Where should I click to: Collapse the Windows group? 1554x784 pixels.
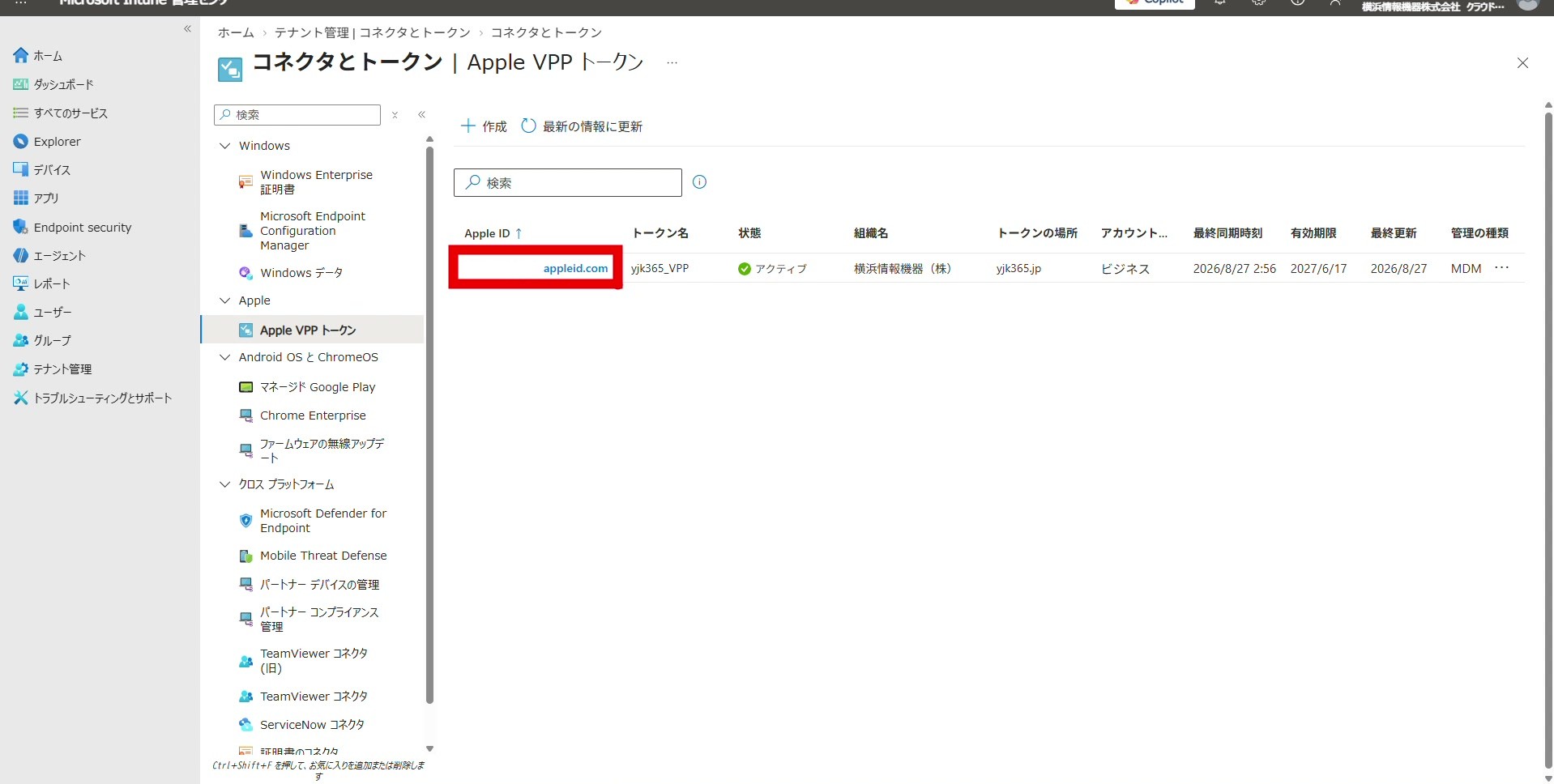click(225, 146)
